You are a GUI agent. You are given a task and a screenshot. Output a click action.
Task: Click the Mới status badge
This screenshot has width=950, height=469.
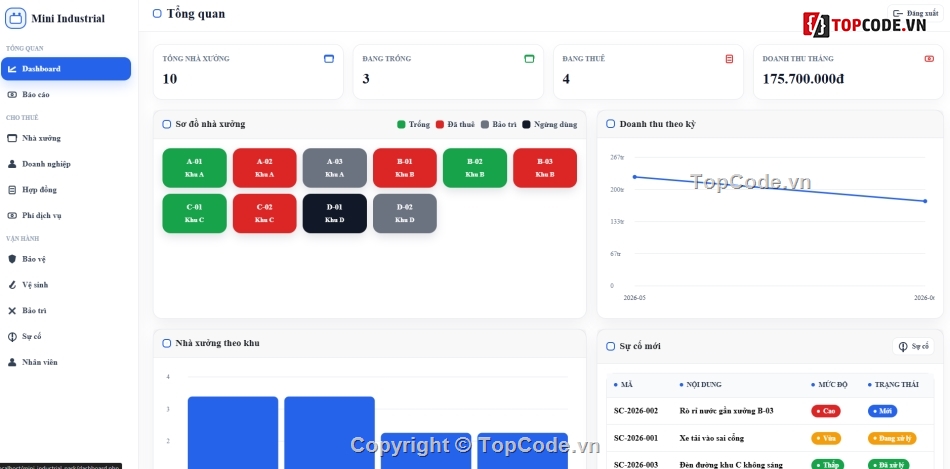point(882,411)
